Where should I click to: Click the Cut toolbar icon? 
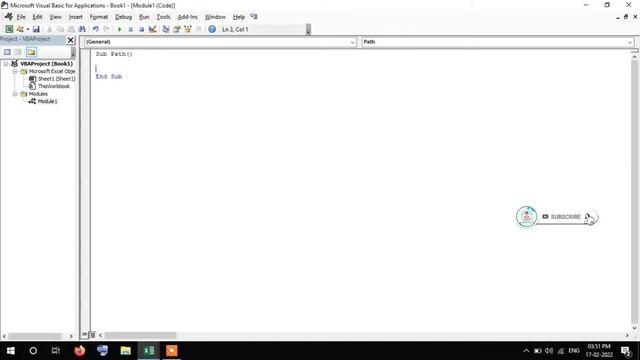click(x=49, y=29)
